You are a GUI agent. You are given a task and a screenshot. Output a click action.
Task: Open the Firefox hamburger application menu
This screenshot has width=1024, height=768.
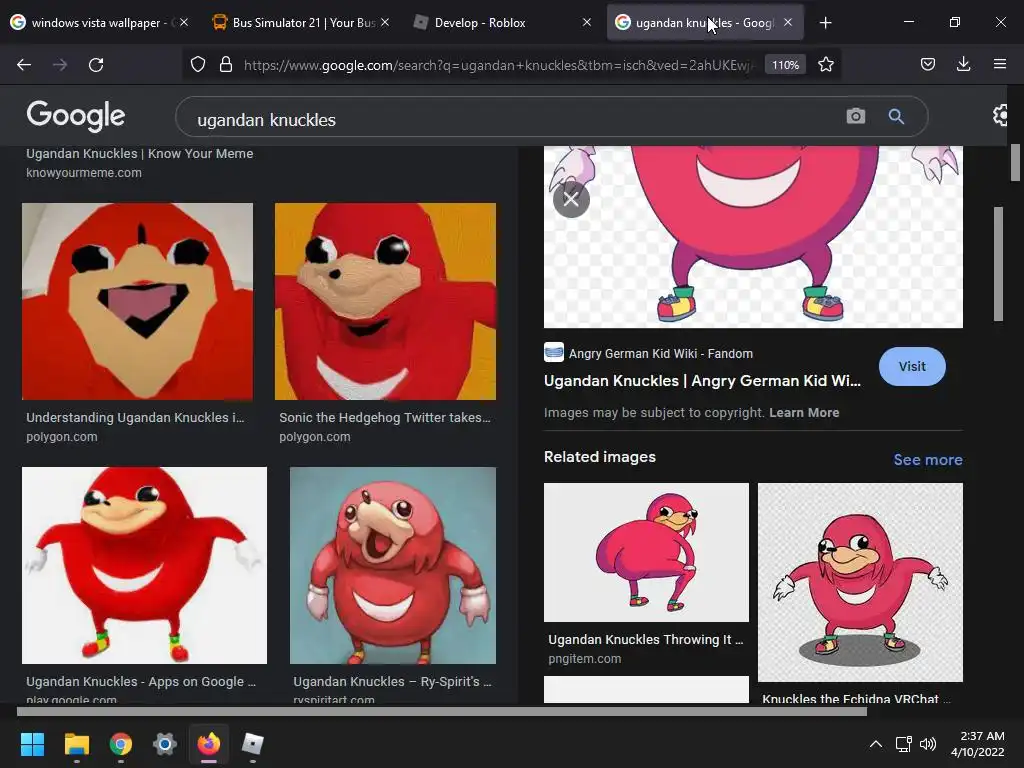[x=999, y=64]
